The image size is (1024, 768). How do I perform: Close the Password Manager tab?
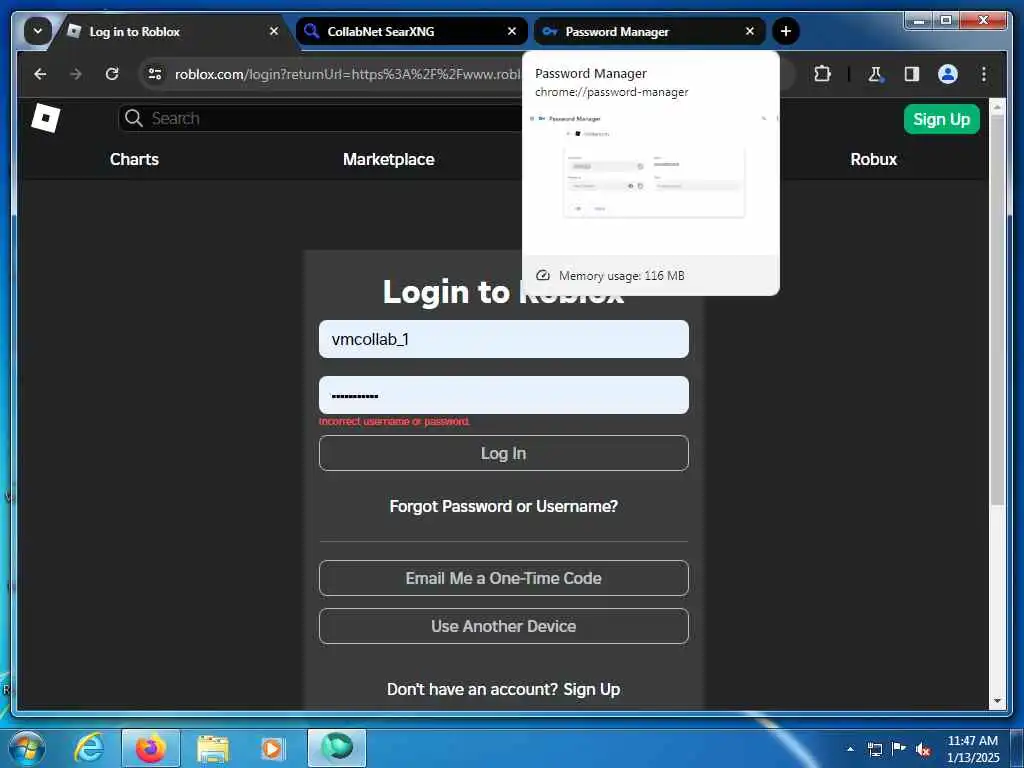coord(750,31)
